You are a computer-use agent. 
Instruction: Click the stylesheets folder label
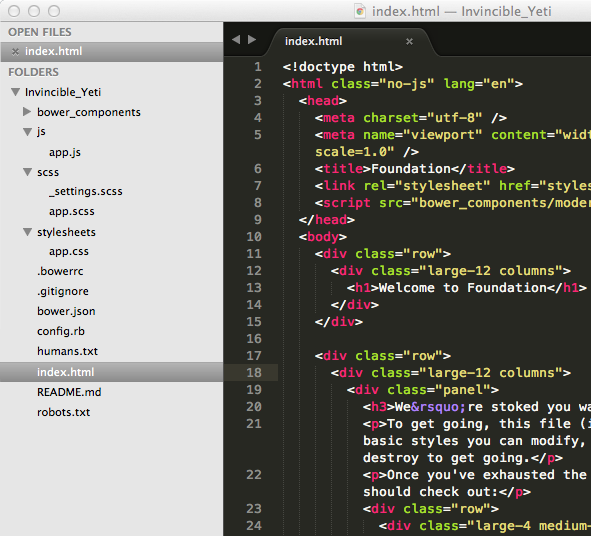pos(66,232)
